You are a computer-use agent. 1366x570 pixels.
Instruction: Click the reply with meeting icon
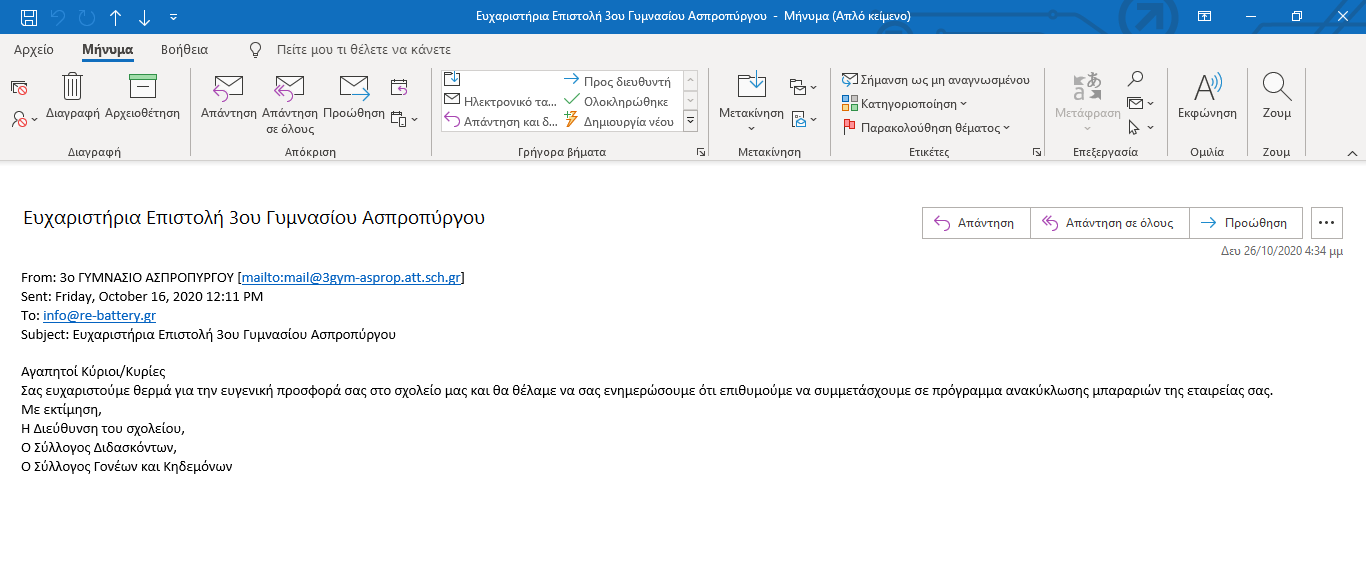point(399,86)
